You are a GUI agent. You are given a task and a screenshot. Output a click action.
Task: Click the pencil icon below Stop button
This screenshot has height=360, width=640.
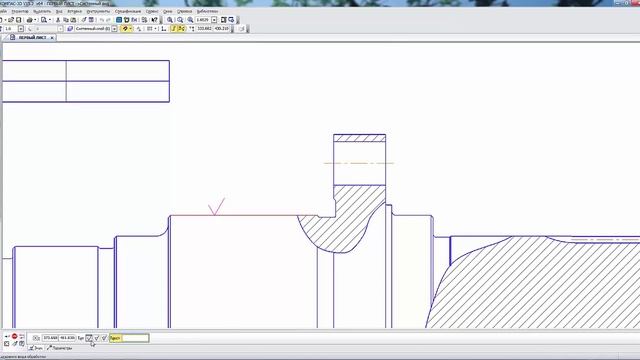(15, 344)
